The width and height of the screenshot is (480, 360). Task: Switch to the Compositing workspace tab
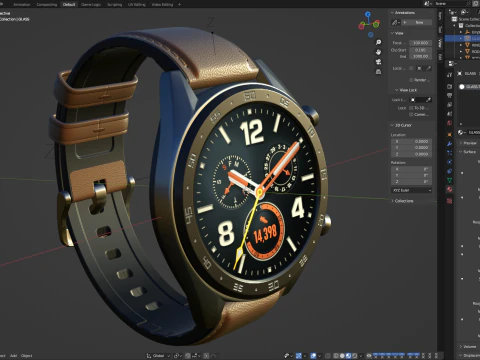(x=47, y=4)
